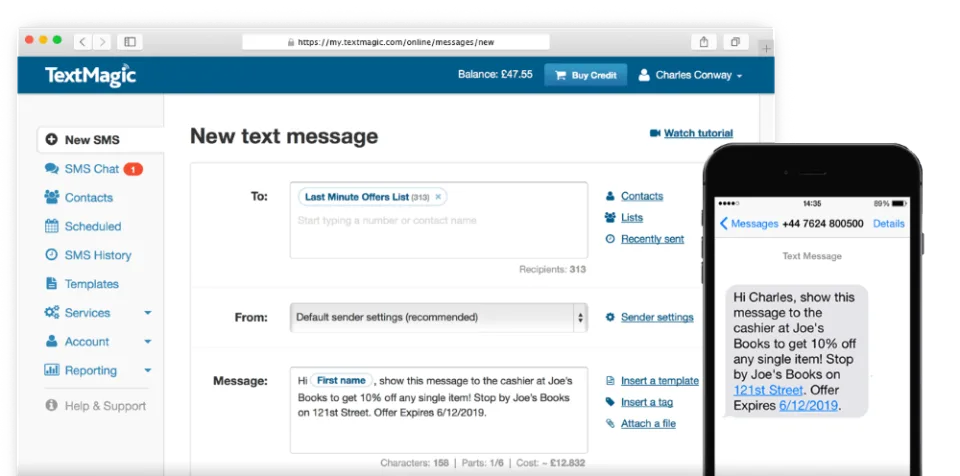This screenshot has height=476, width=960.
Task: Open the Sender settings link
Action: (x=657, y=317)
